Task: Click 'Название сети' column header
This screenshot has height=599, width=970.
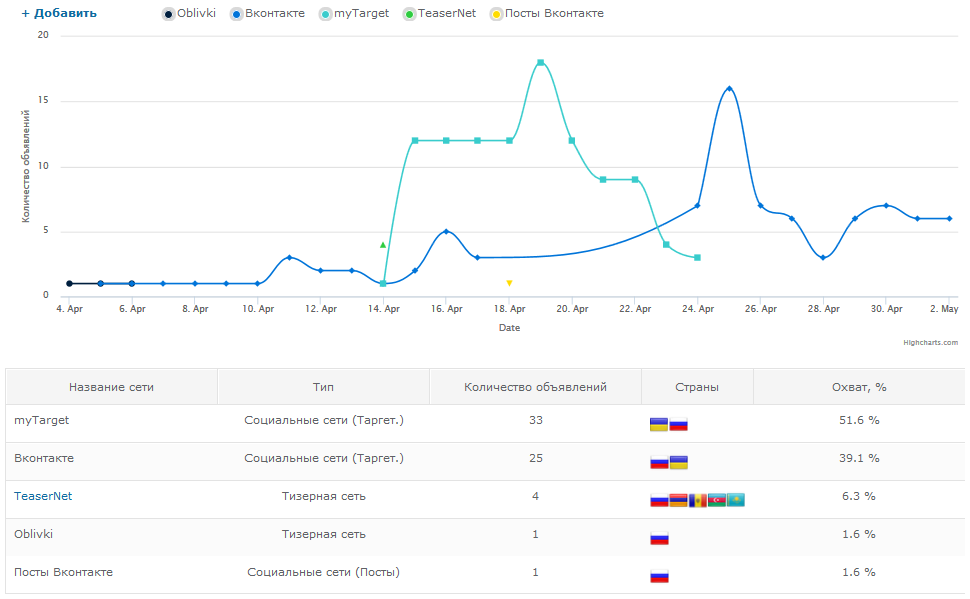Action: tap(111, 387)
